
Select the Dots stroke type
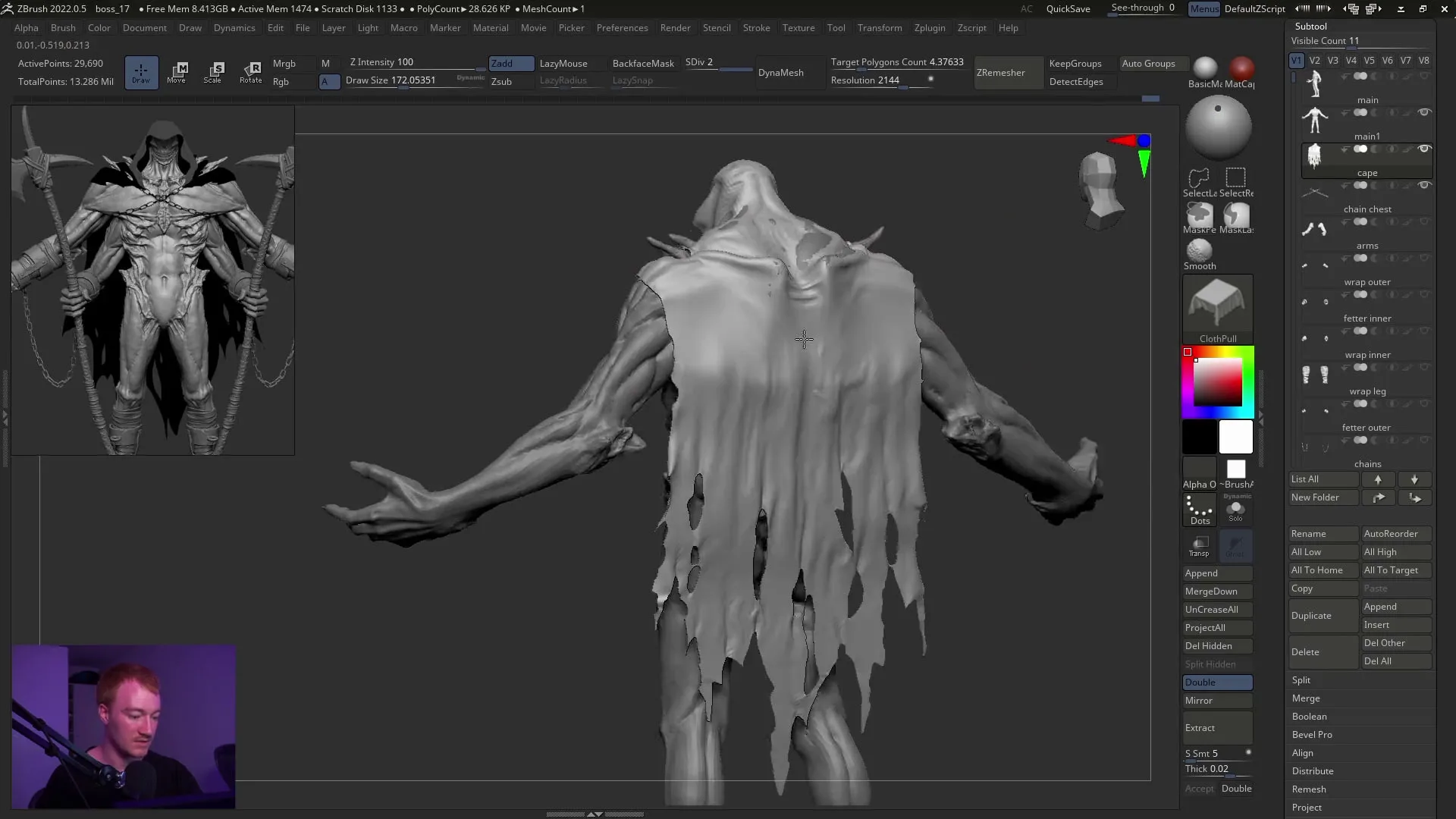[x=1198, y=510]
